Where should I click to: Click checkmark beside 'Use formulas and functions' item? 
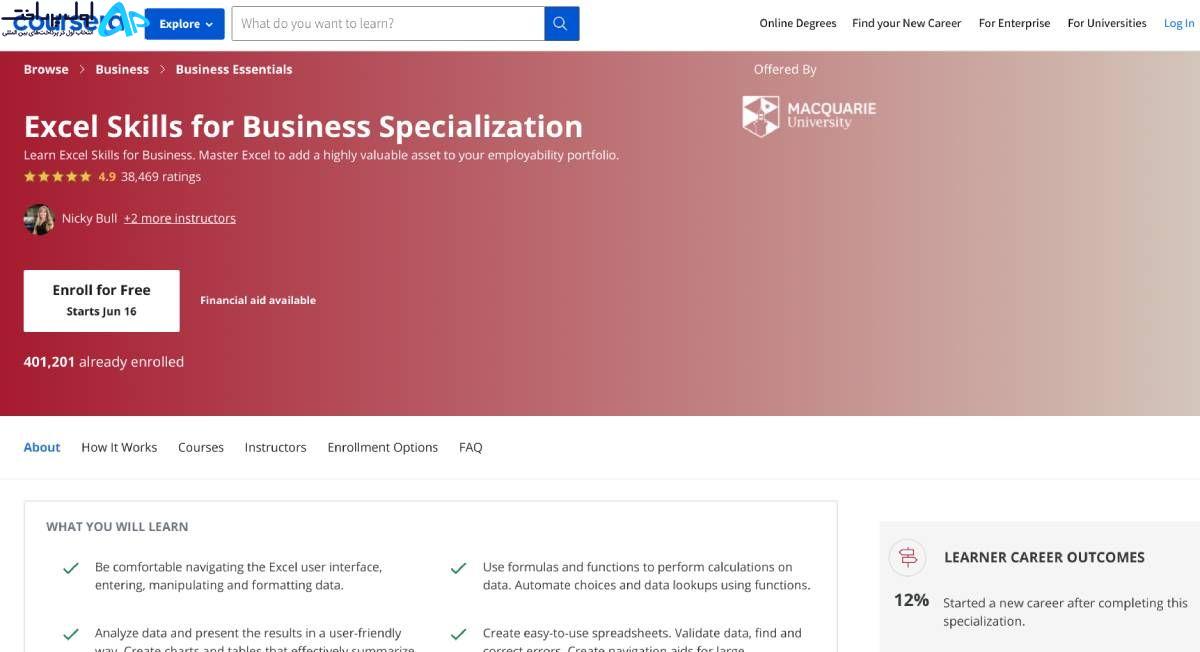point(458,568)
